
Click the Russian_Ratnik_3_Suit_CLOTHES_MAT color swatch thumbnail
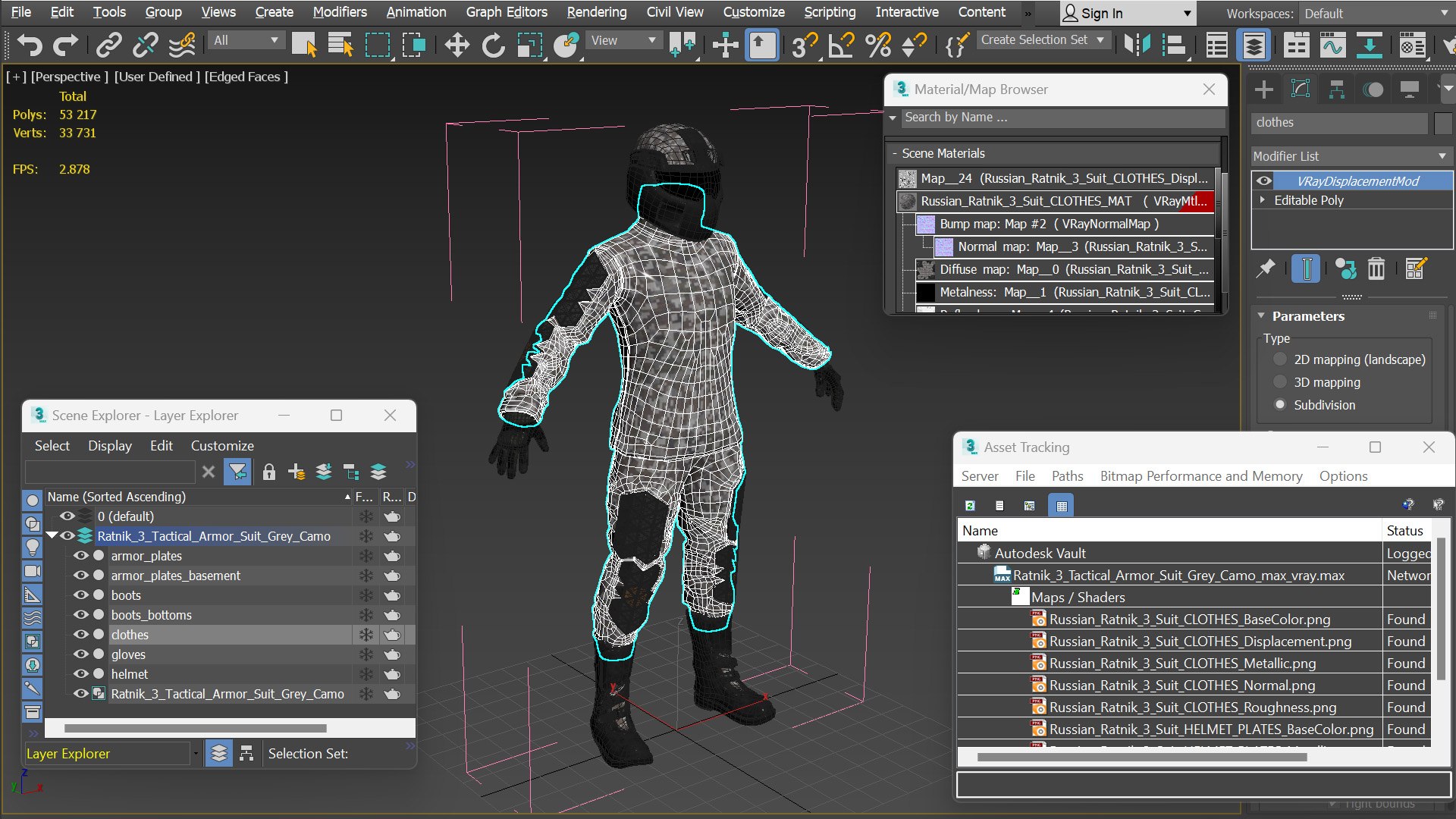pyautogui.click(x=908, y=202)
